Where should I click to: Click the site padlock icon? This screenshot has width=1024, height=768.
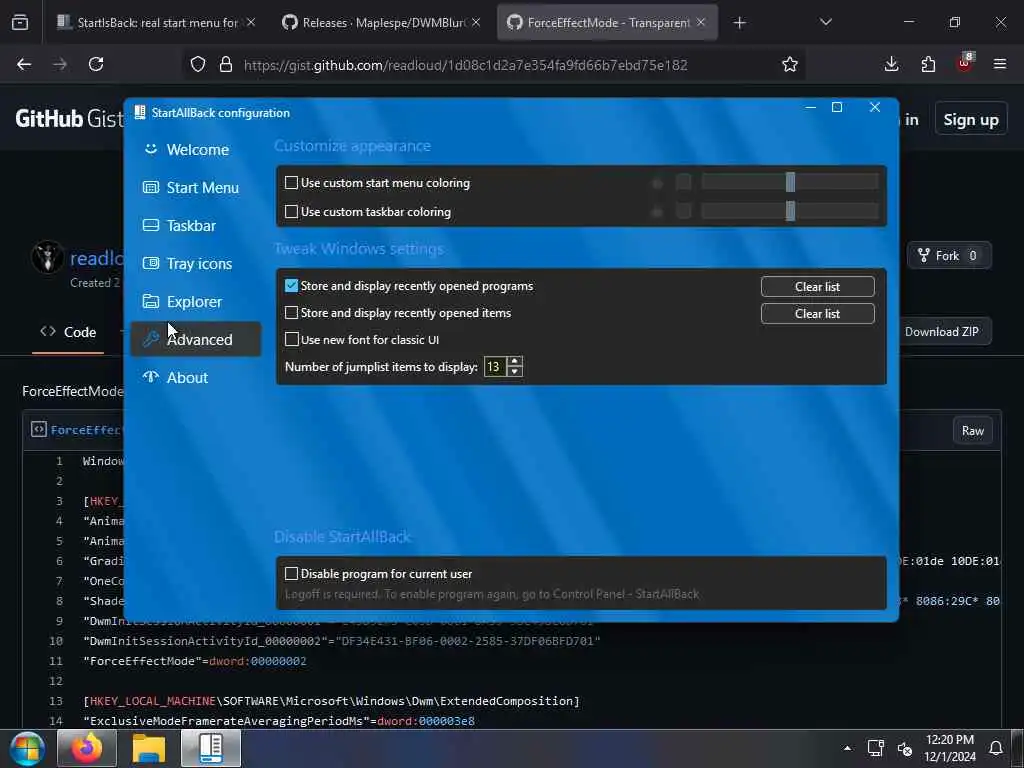(226, 64)
